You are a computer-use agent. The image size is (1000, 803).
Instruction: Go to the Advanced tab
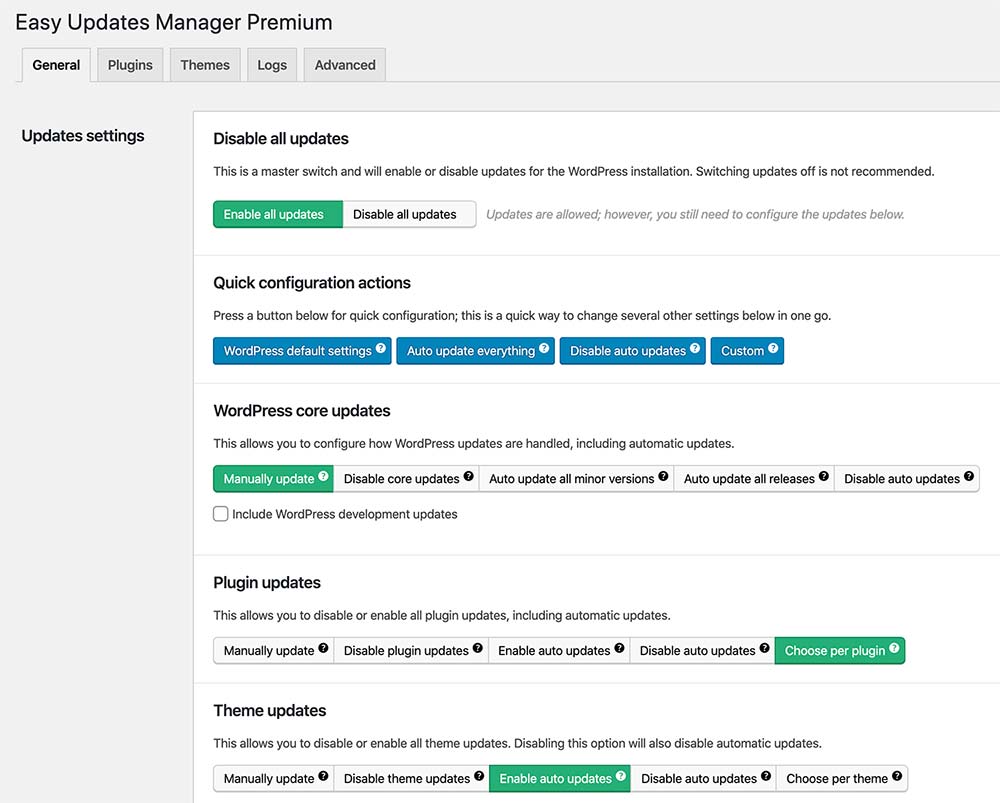tap(345, 65)
